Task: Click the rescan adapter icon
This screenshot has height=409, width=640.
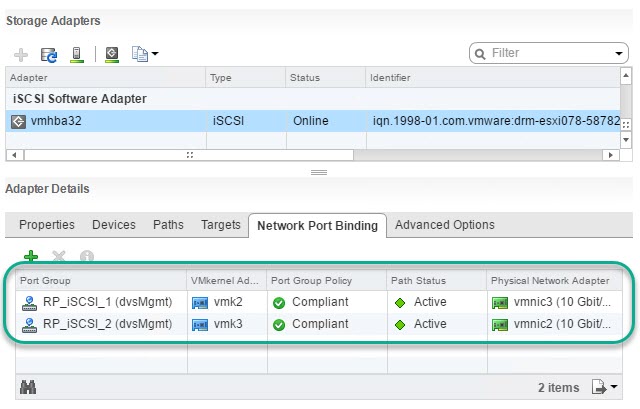Action: [112, 53]
